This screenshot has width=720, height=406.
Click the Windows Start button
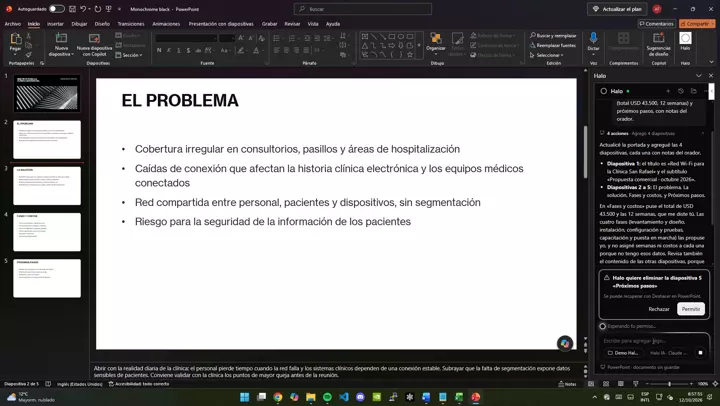pyautogui.click(x=244, y=397)
